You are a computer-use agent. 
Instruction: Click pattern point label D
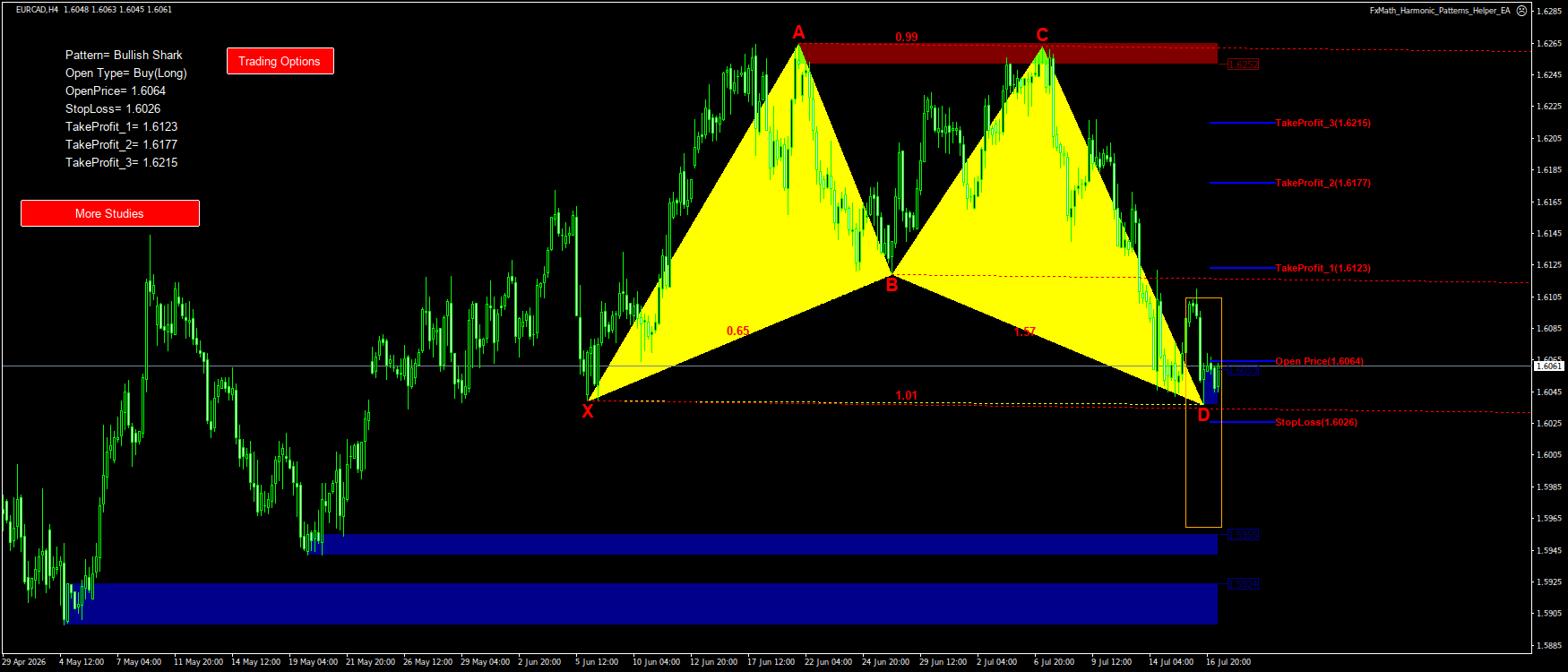[1203, 415]
